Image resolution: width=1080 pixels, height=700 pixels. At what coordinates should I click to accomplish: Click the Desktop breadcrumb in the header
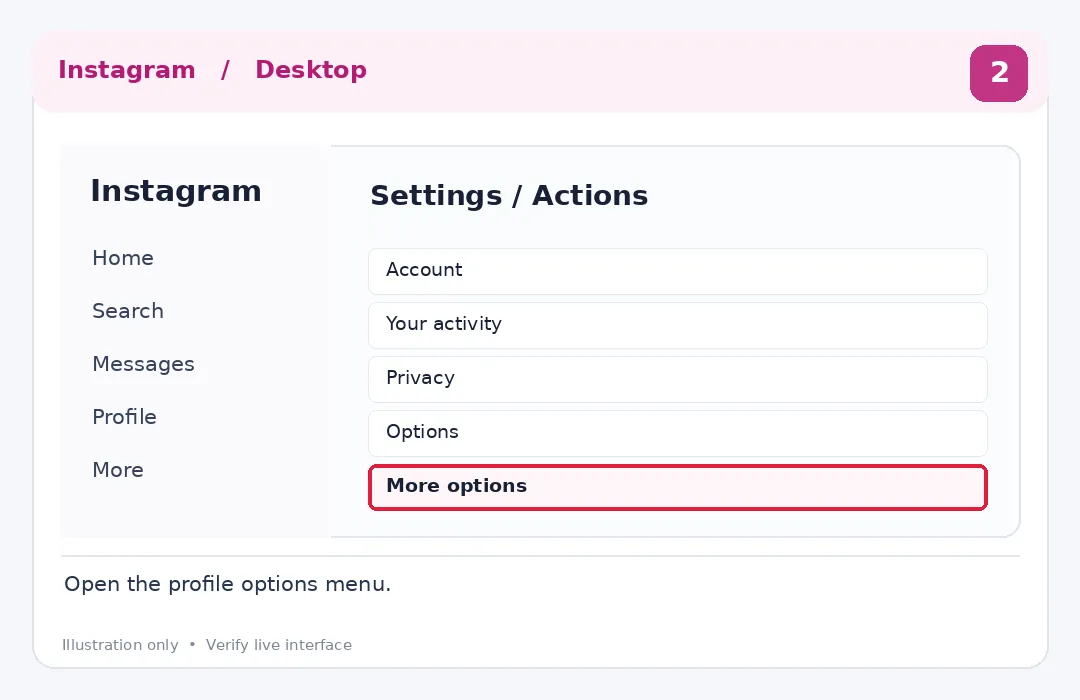click(311, 70)
